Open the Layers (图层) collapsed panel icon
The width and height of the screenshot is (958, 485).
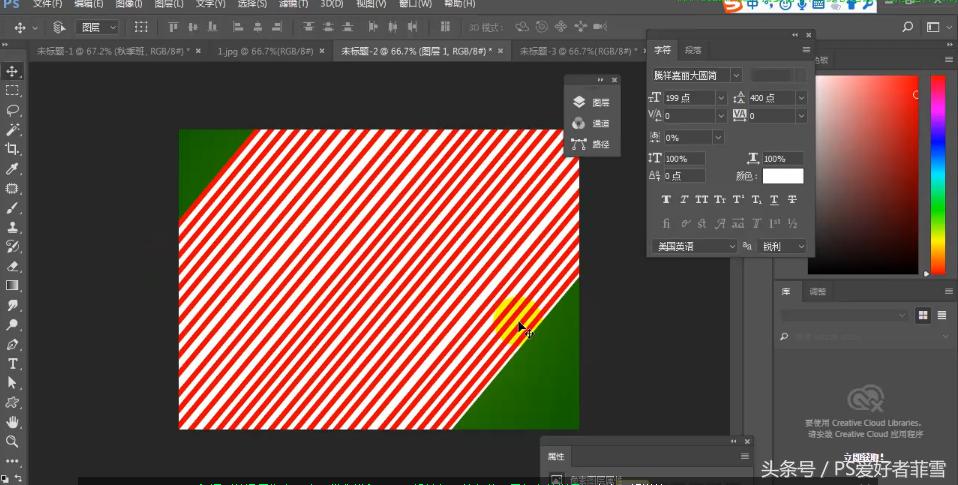[579, 103]
